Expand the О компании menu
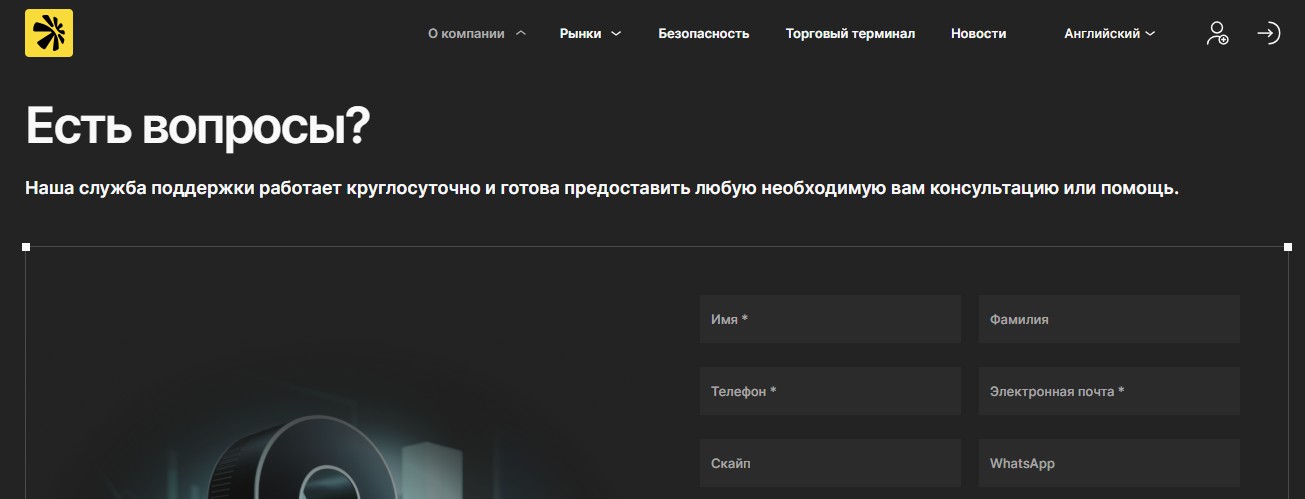This screenshot has height=499, width=1305. coord(476,33)
